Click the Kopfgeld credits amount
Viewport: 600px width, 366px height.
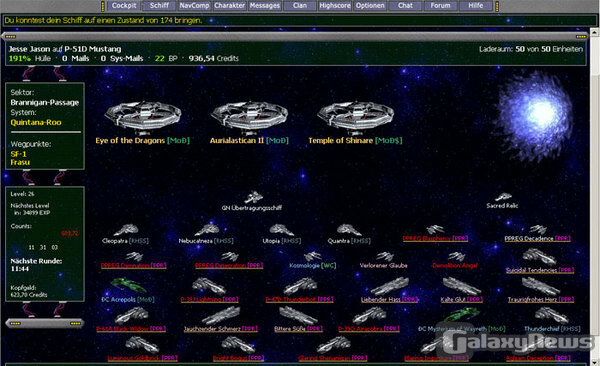click(x=29, y=295)
